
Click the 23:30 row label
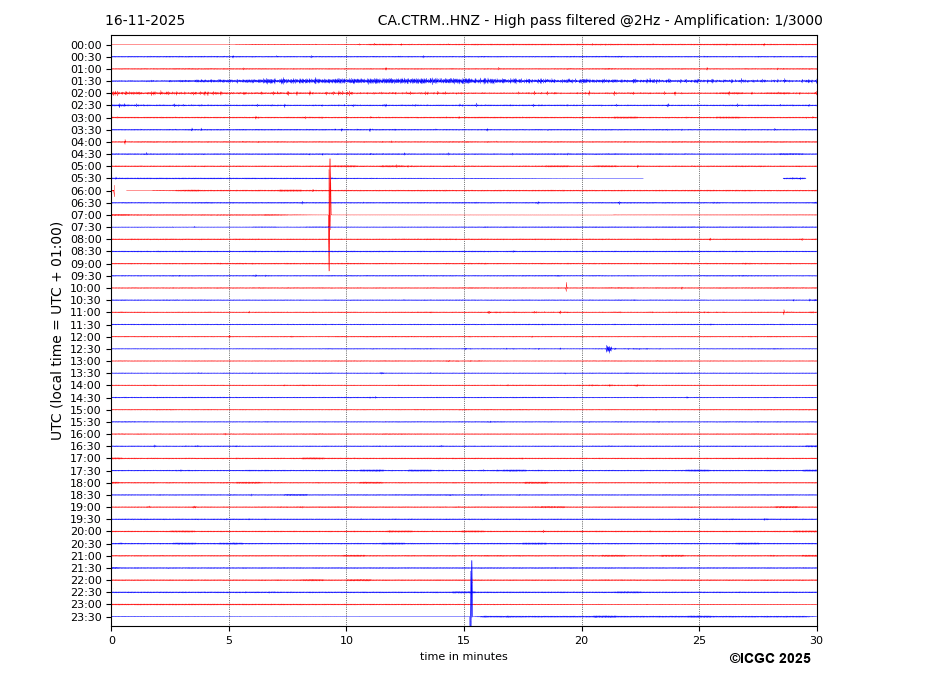pos(86,617)
